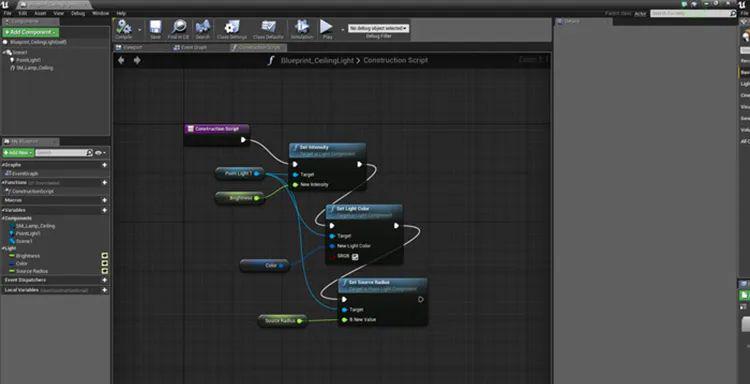Toggle Source Radius variable editable eye
This screenshot has height=384, width=750.
click(105, 271)
